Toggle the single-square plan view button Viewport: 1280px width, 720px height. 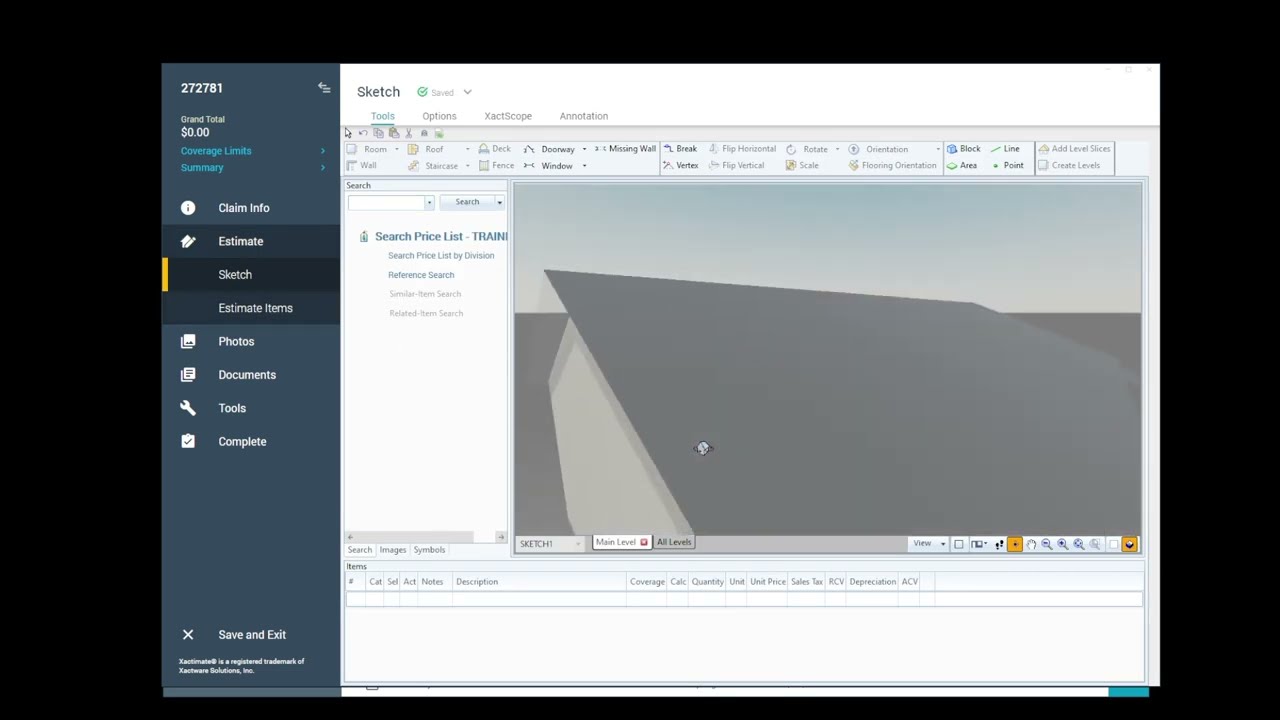pos(959,544)
